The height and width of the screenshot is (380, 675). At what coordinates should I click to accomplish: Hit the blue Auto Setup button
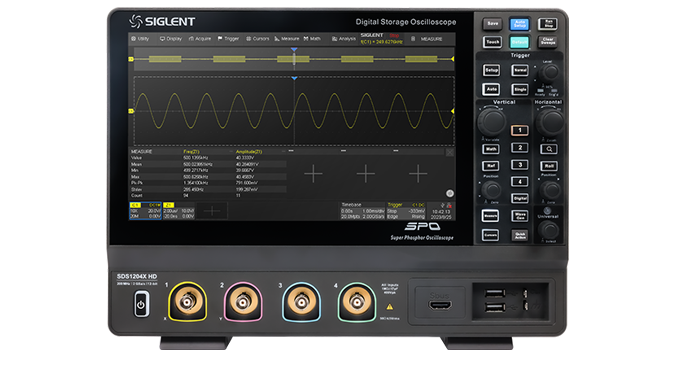(x=520, y=24)
